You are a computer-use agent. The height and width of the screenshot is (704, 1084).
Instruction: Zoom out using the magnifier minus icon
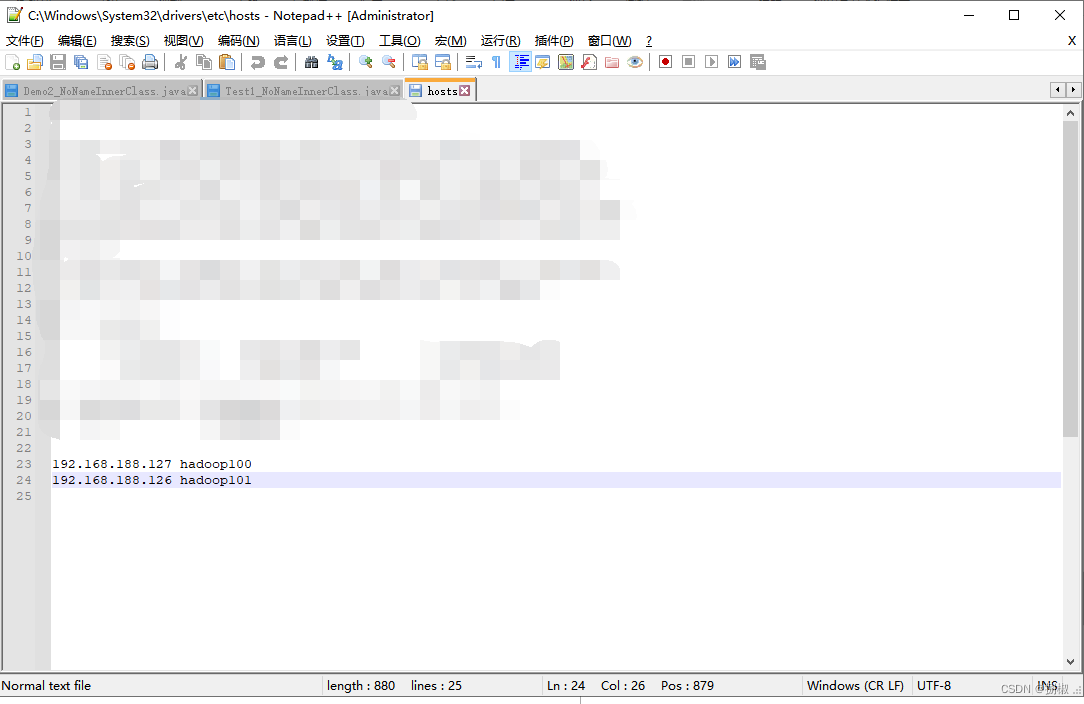point(389,62)
